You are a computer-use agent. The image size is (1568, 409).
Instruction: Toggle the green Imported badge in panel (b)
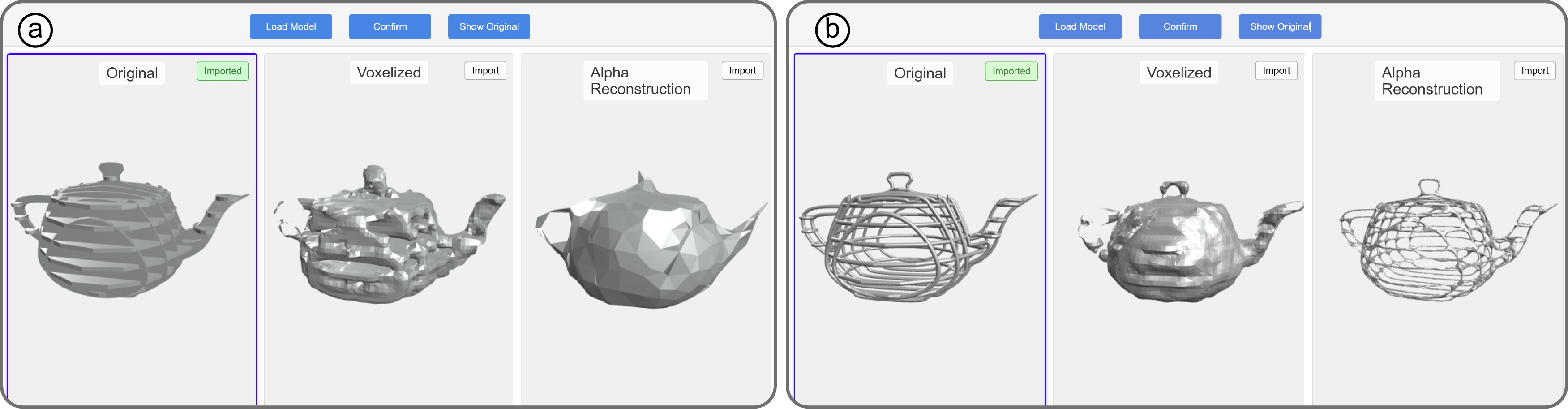click(1011, 71)
